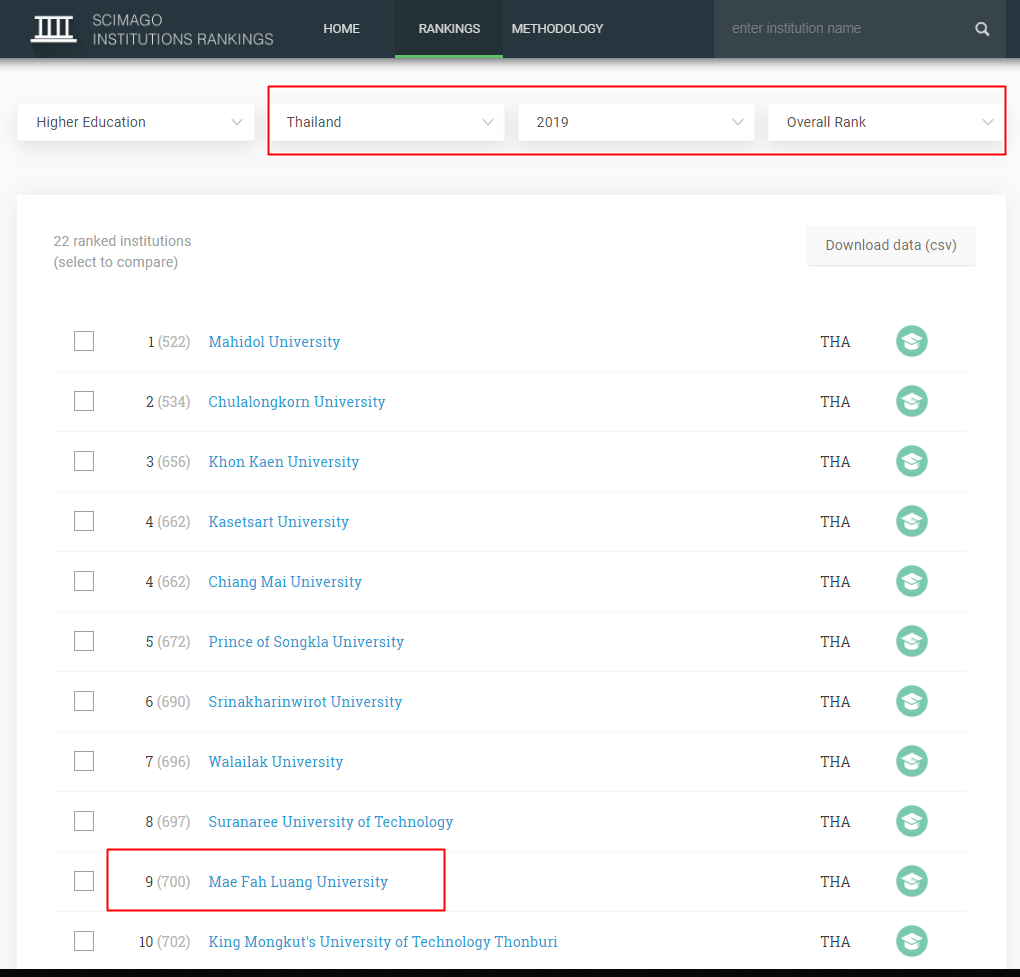This screenshot has width=1020, height=977.
Task: Click the THA code in Khon Kaen University row
Action: tap(835, 461)
